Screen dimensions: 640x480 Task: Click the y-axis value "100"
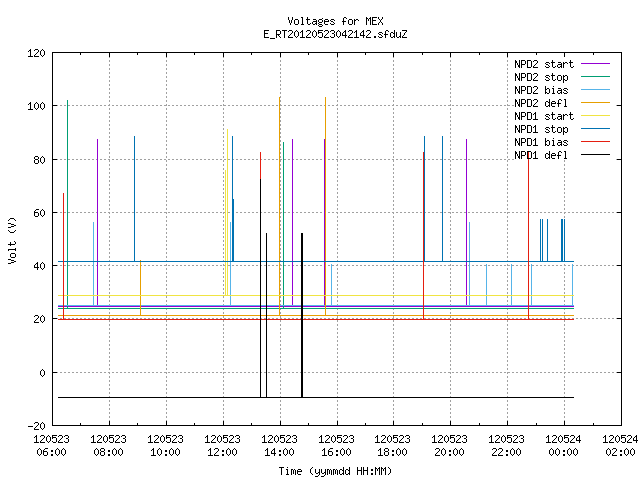pyautogui.click(x=36, y=106)
